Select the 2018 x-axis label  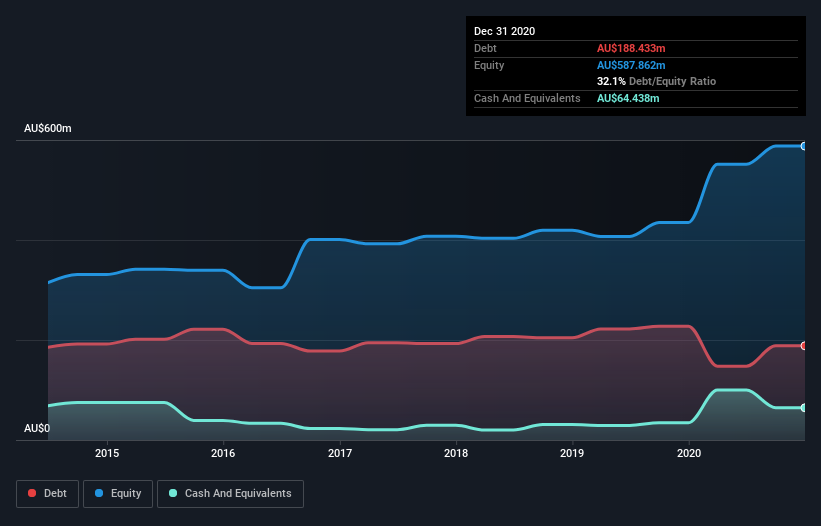pyautogui.click(x=456, y=453)
